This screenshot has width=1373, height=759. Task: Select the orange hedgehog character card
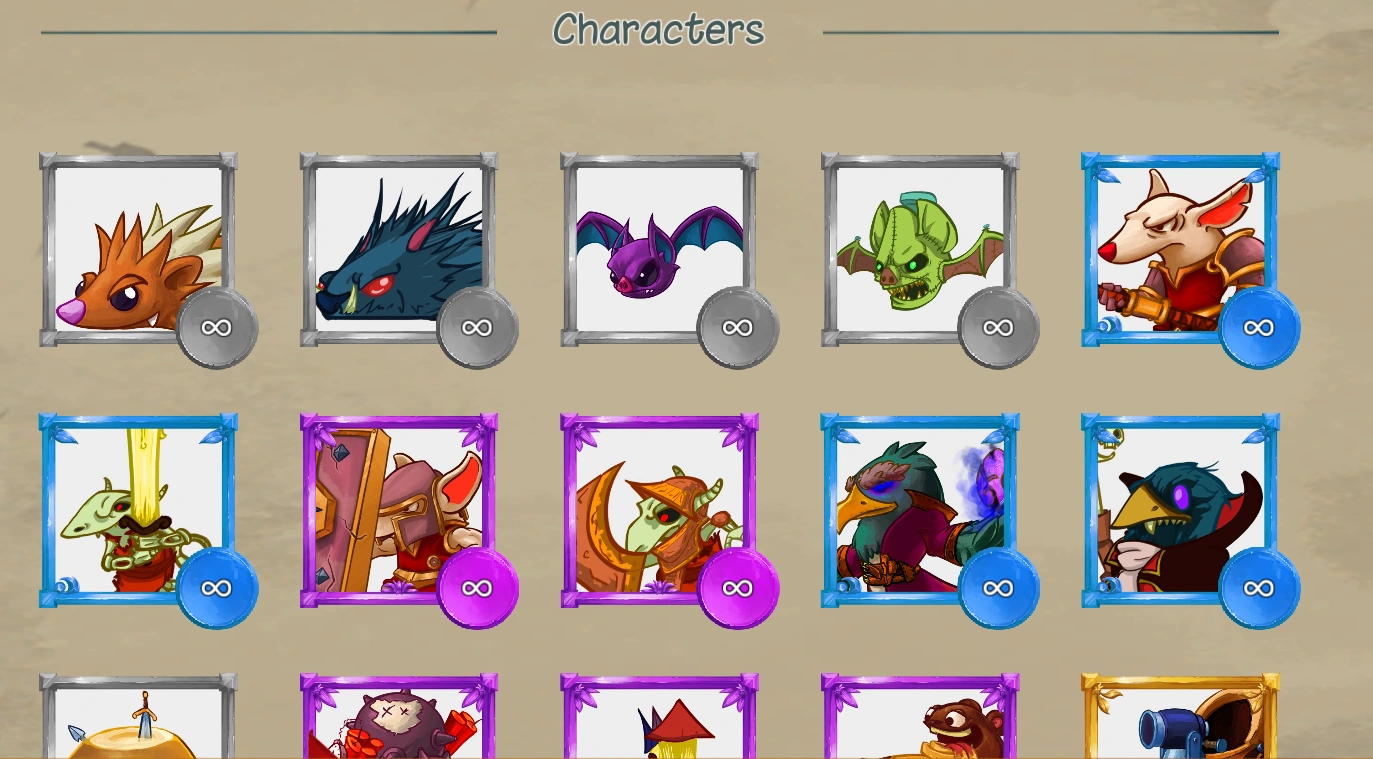[x=138, y=250]
